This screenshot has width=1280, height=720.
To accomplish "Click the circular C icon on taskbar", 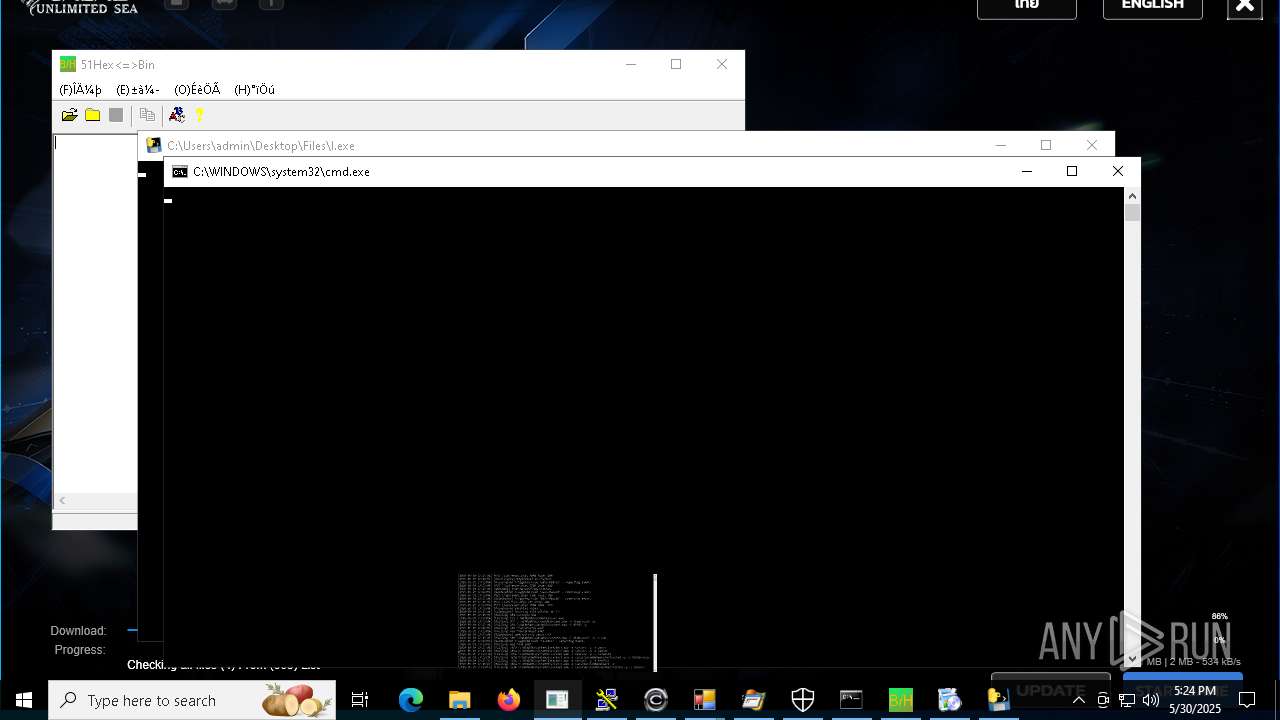I will pos(656,700).
